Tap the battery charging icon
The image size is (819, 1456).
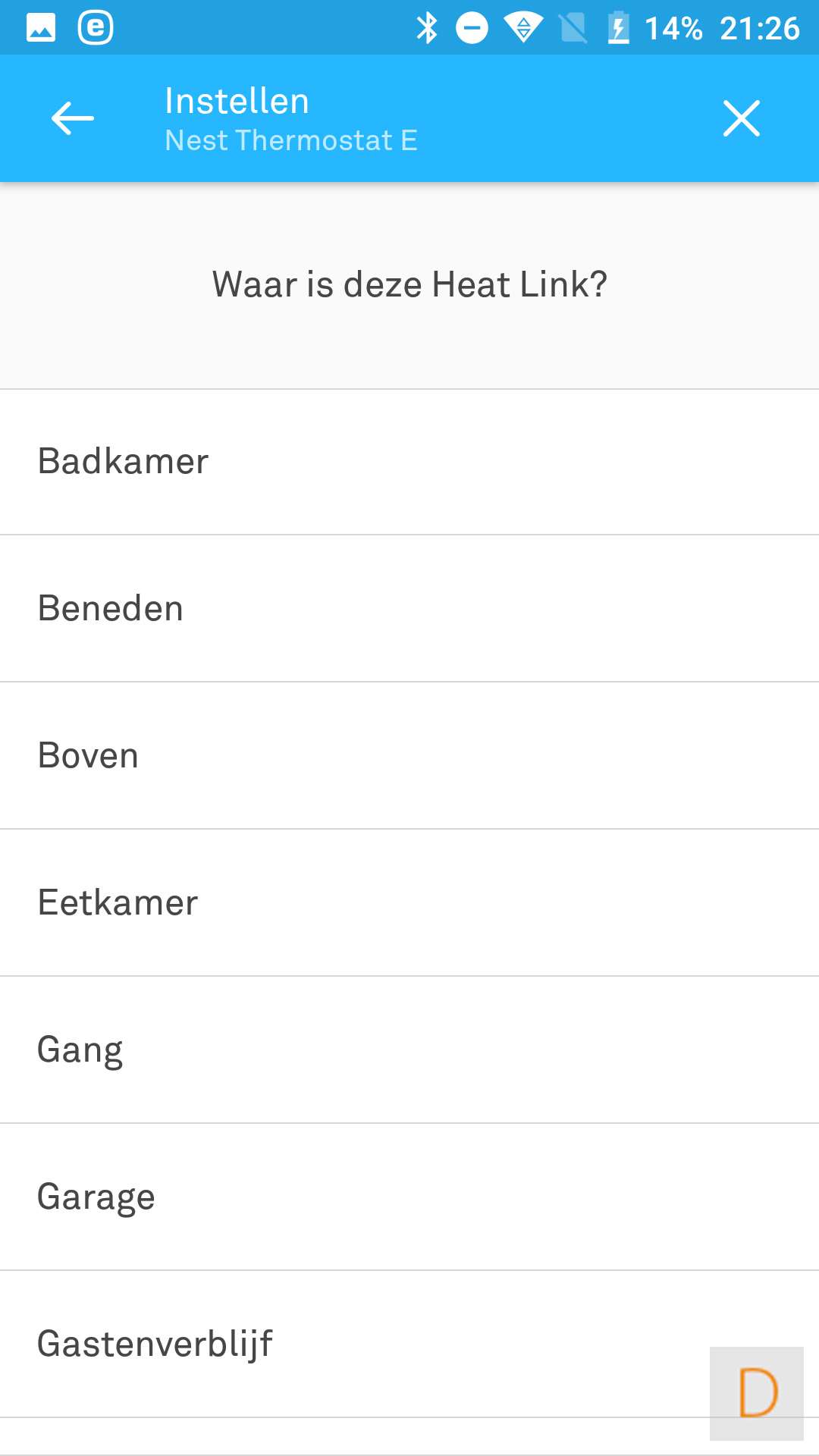618,28
